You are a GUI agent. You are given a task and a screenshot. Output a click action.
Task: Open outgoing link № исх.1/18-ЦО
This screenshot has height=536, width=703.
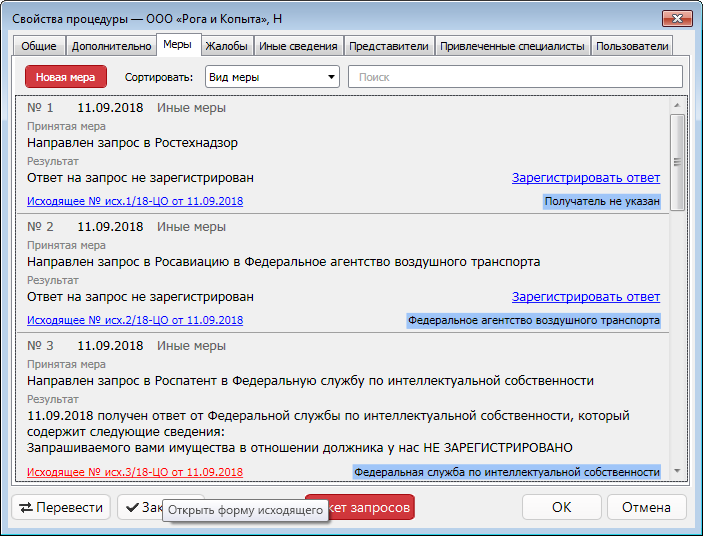coord(135,201)
